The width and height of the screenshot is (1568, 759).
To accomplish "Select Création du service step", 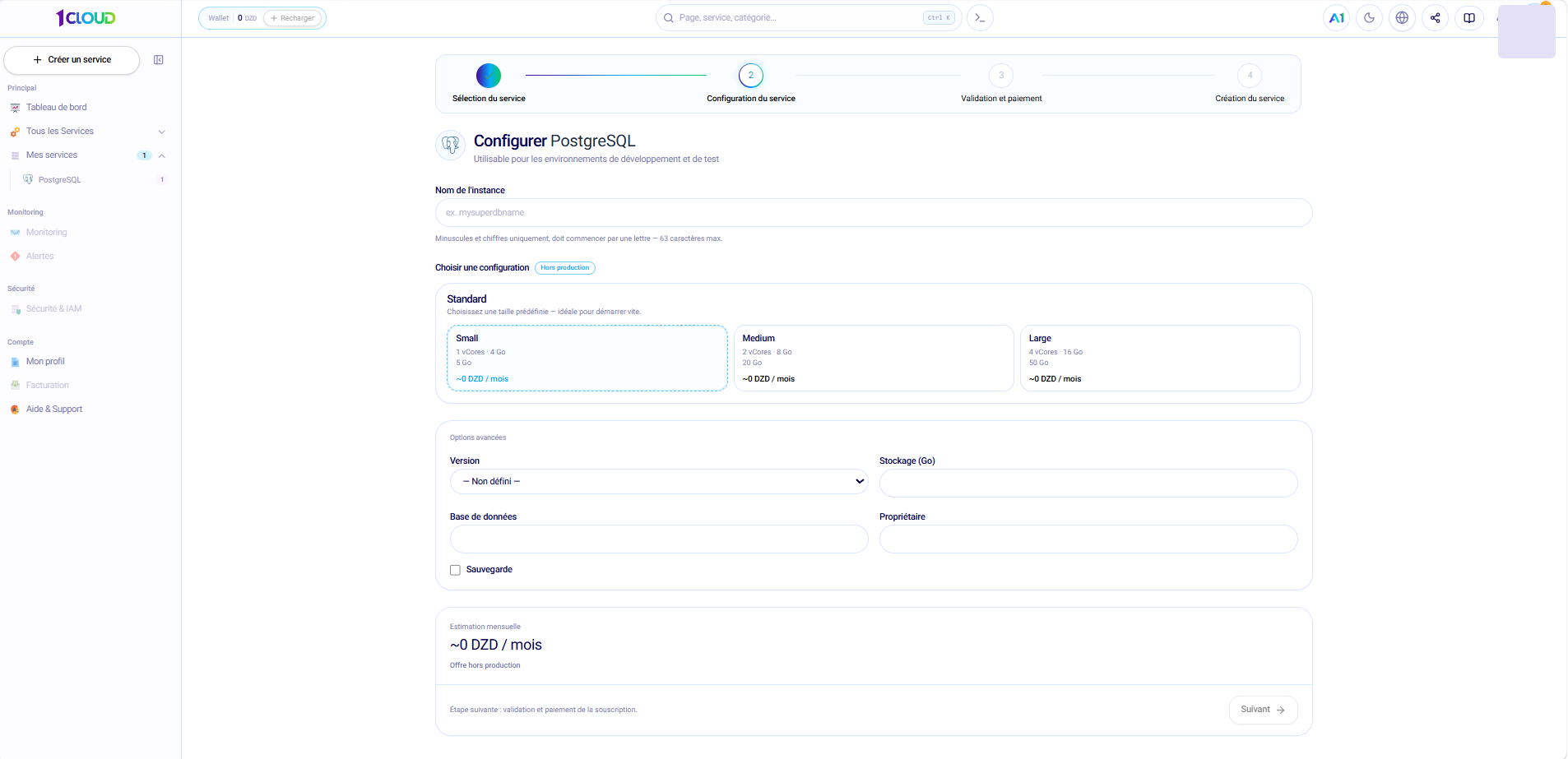I will [x=1250, y=83].
